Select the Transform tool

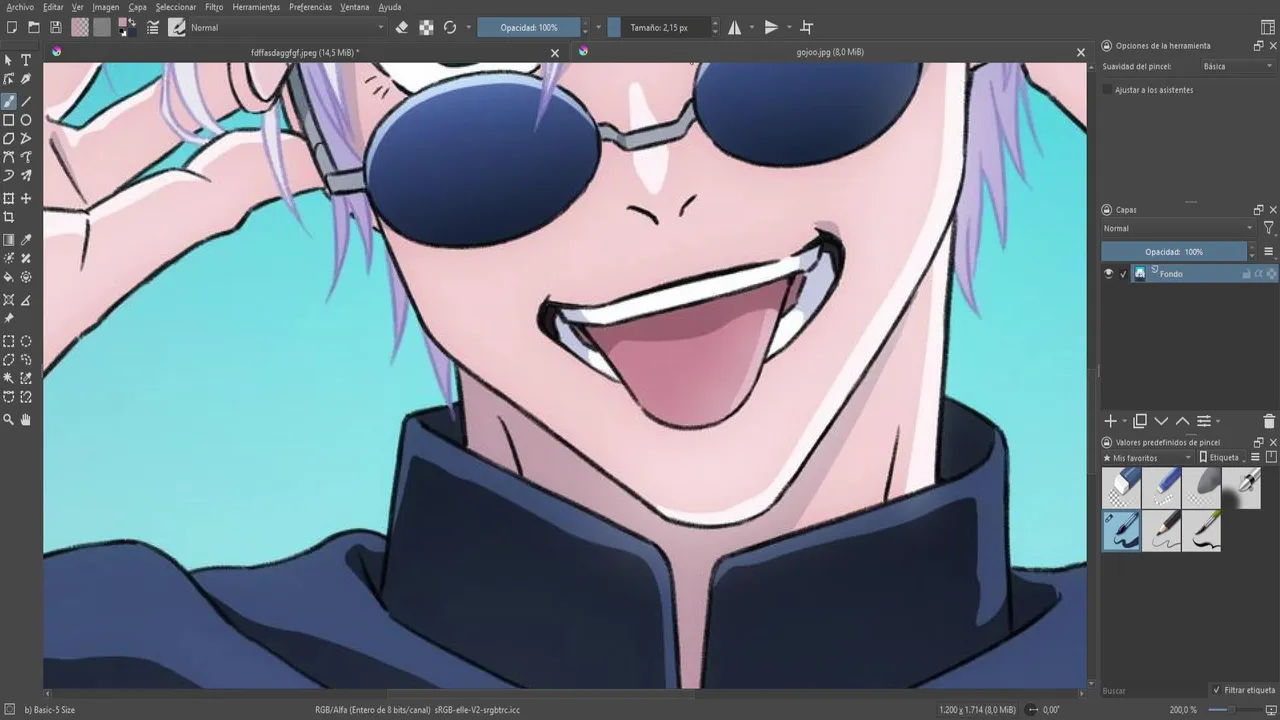click(x=9, y=198)
